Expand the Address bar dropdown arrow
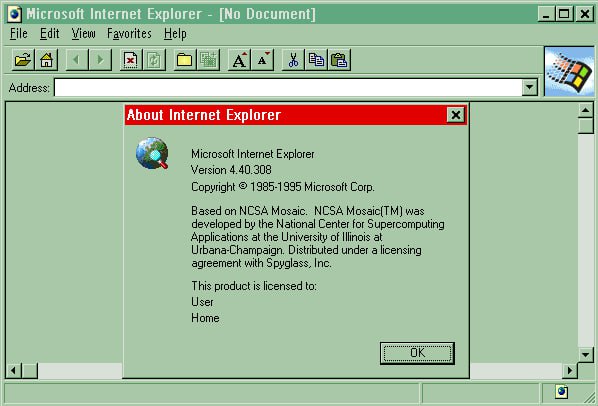 [x=529, y=87]
